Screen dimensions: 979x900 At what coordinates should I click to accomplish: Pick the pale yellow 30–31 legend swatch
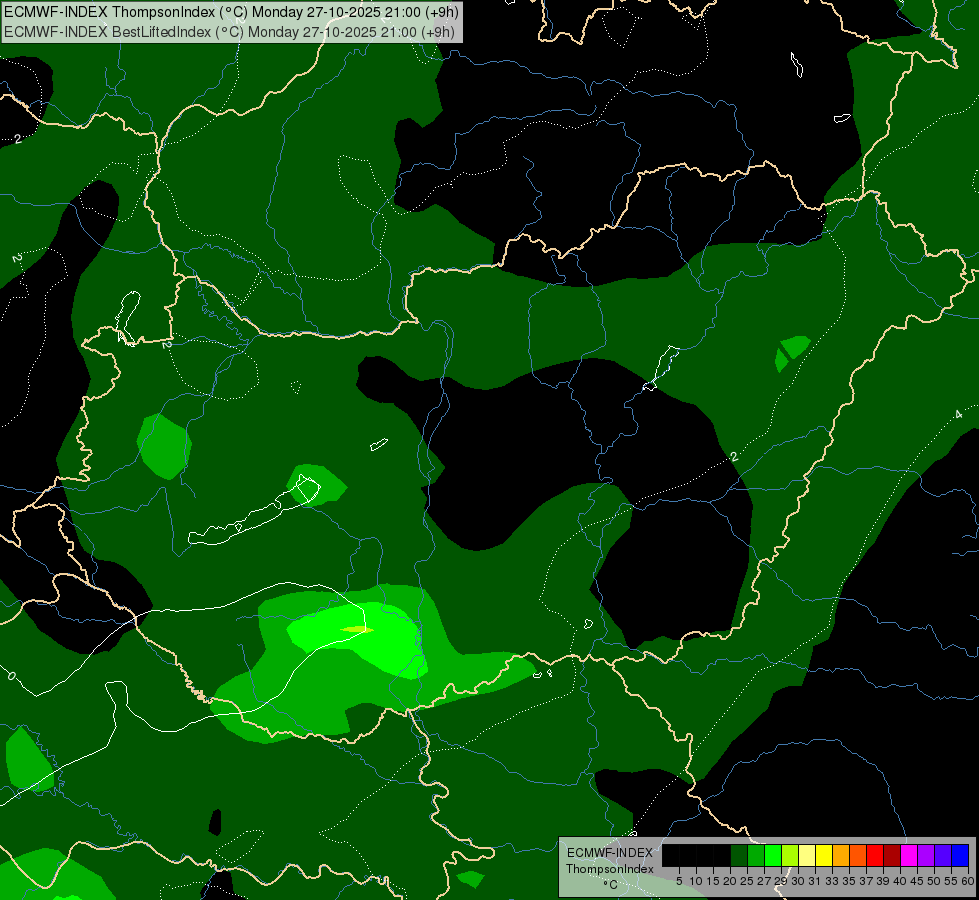click(x=807, y=855)
